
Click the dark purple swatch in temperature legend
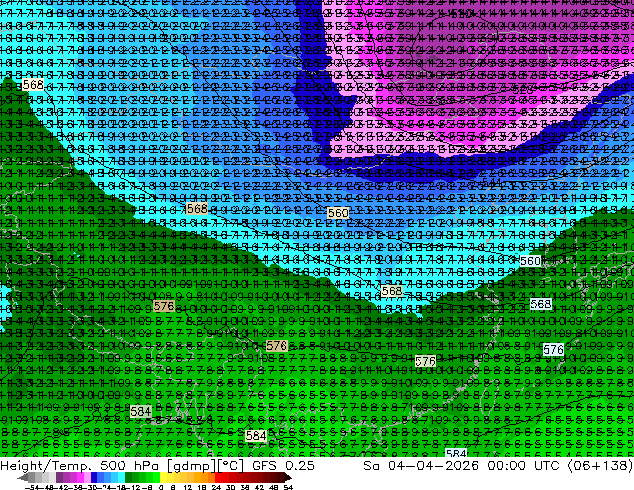pyautogui.click(x=59, y=477)
